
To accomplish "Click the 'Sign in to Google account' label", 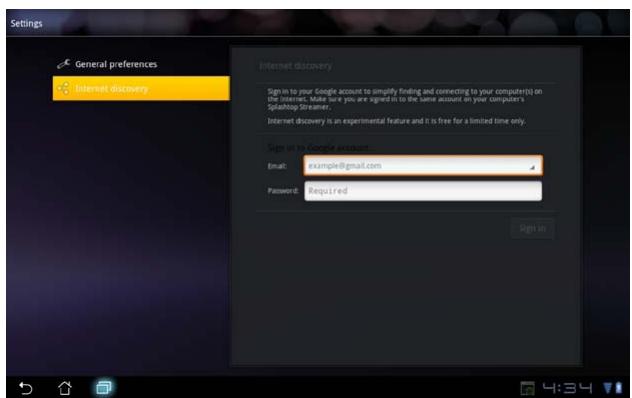I will tap(318, 148).
